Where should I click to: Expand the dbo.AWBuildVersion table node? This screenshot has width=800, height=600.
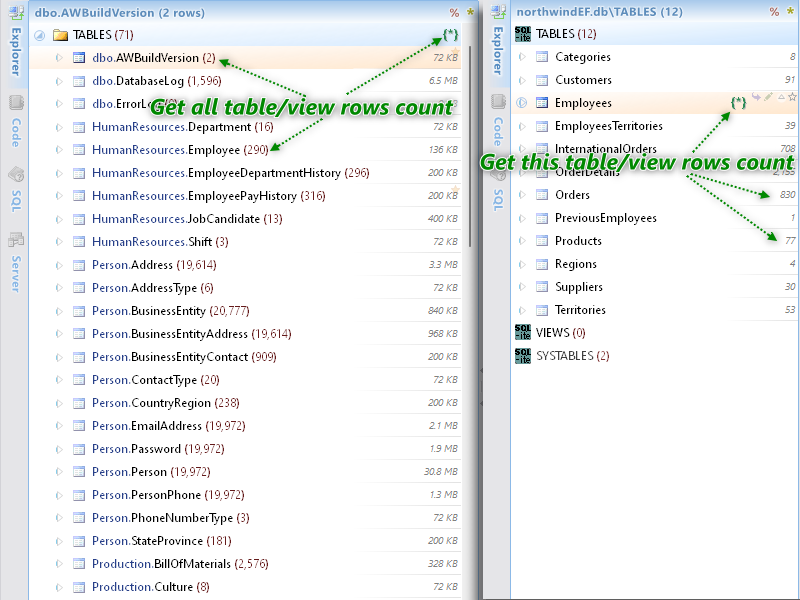(x=59, y=58)
